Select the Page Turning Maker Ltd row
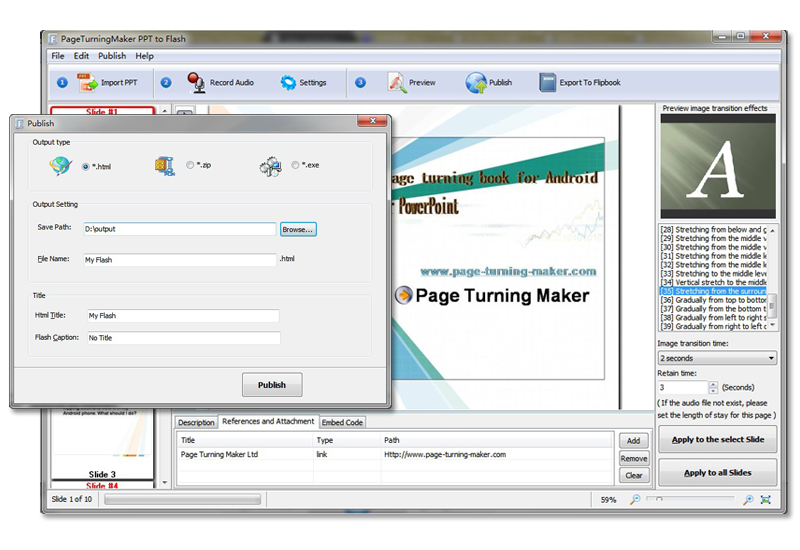 tap(395, 454)
